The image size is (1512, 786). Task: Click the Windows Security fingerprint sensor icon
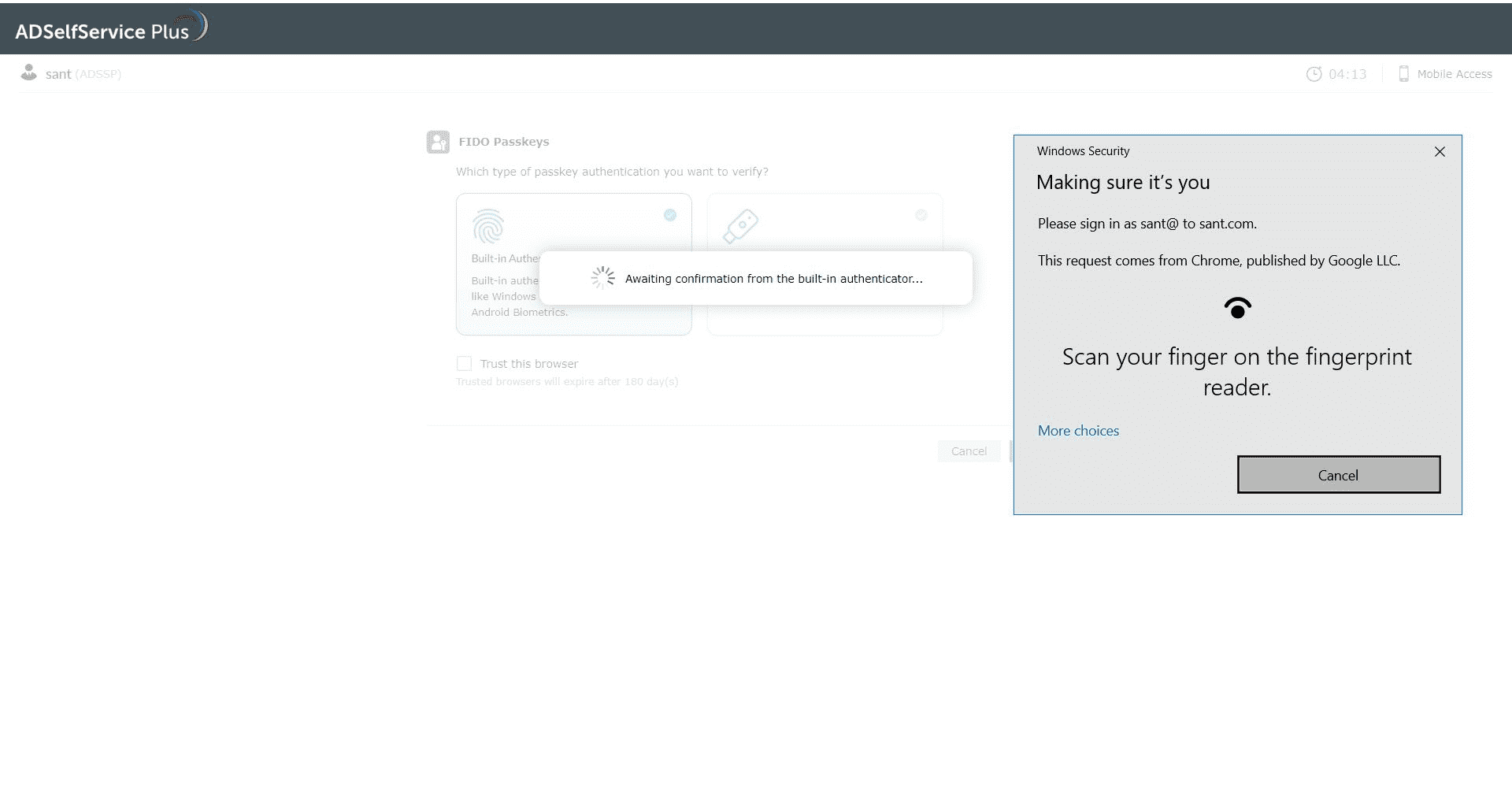pyautogui.click(x=1238, y=308)
